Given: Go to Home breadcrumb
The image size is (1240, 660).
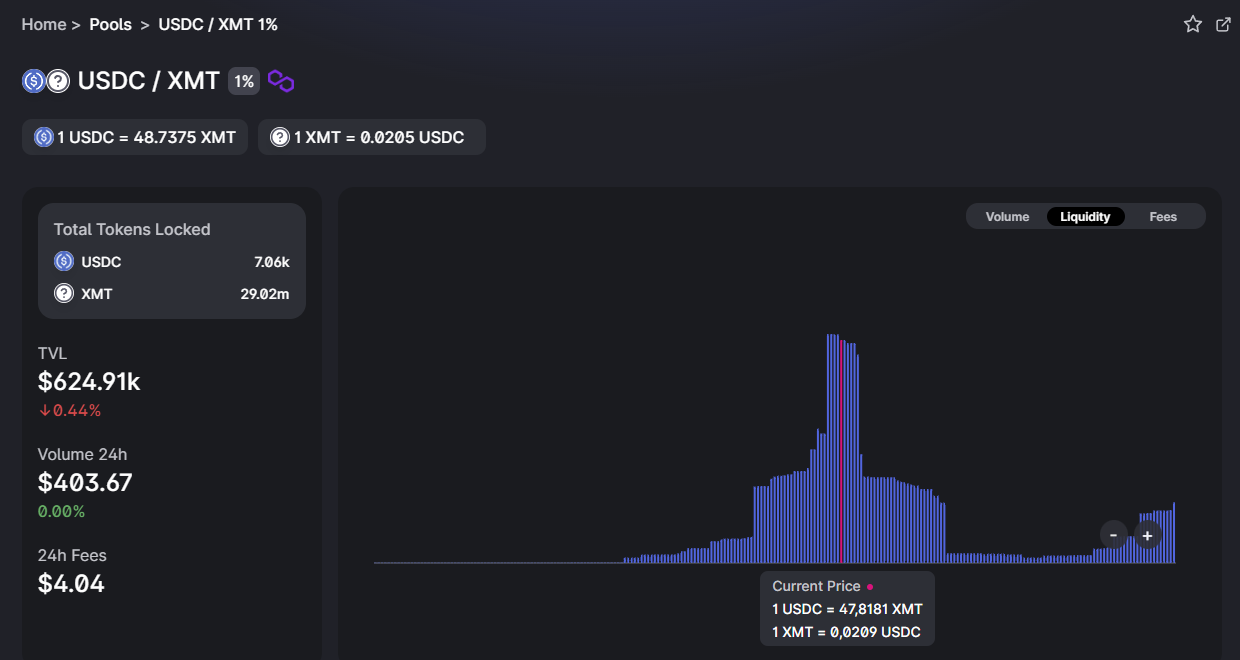Looking at the screenshot, I should 44,24.
